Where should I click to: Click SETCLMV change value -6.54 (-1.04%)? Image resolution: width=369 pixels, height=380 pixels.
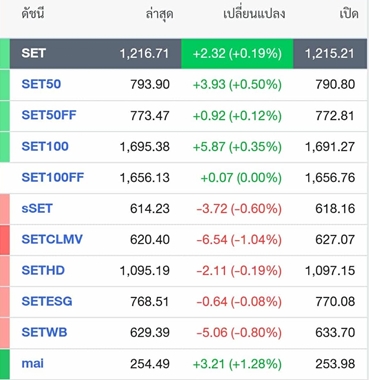point(239,240)
